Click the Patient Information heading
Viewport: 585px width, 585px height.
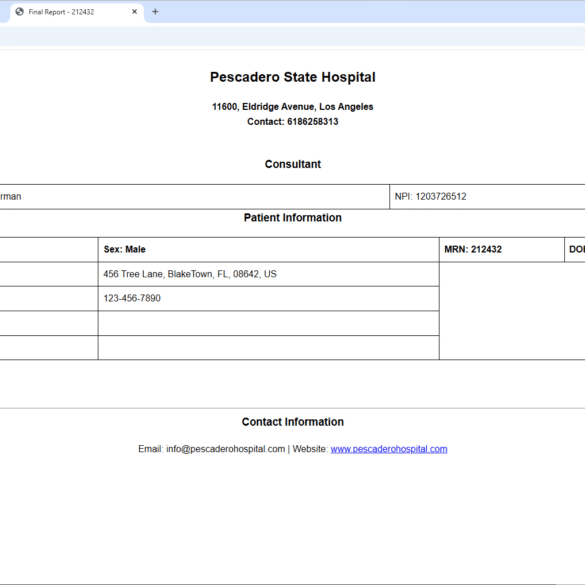pyautogui.click(x=292, y=218)
